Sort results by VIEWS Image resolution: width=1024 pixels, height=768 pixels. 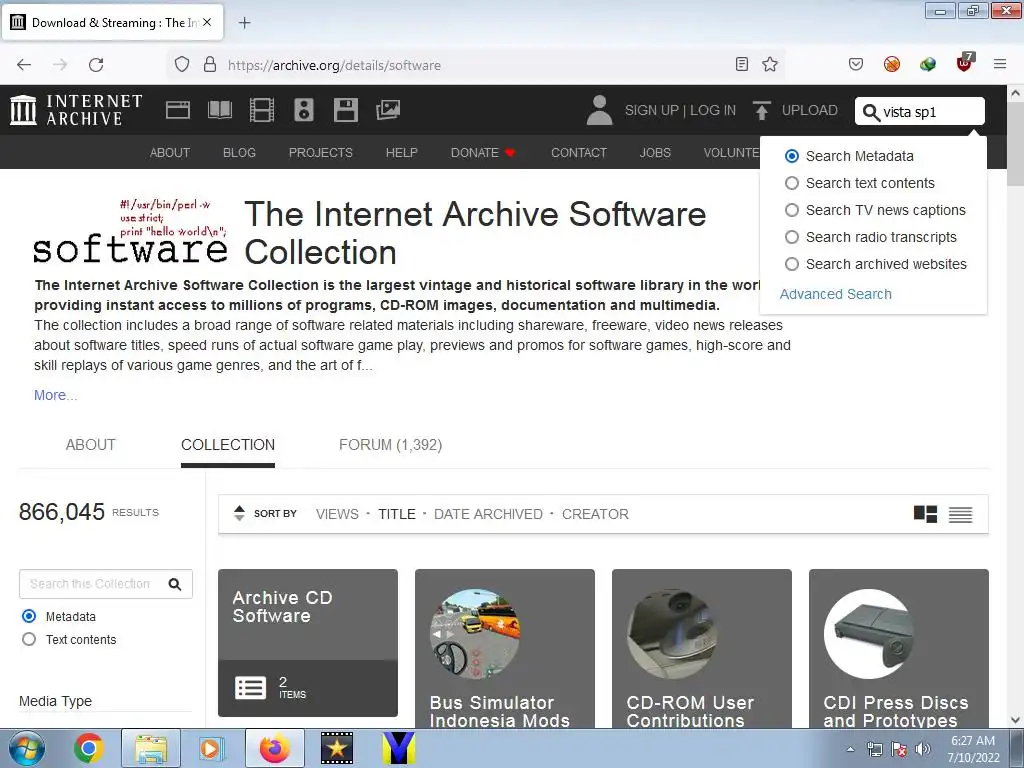pos(337,514)
